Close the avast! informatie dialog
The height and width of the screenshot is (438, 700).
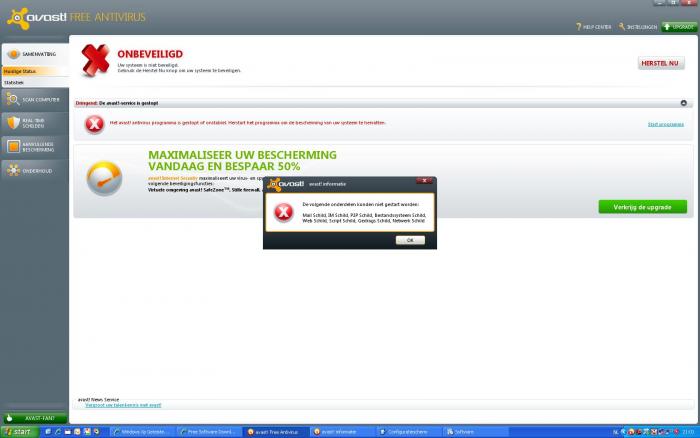tap(424, 181)
